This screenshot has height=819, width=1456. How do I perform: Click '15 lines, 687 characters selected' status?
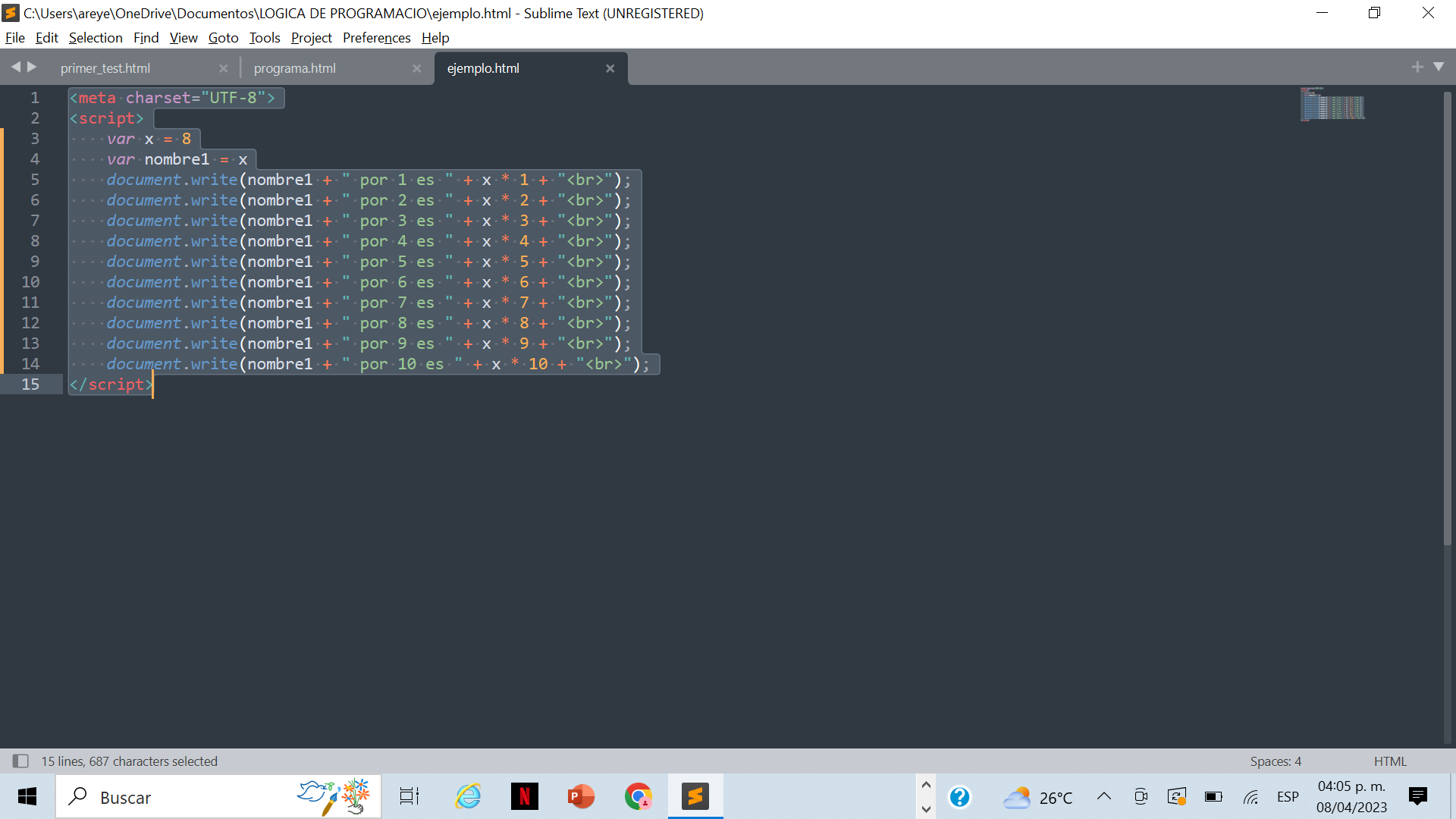[x=129, y=761]
